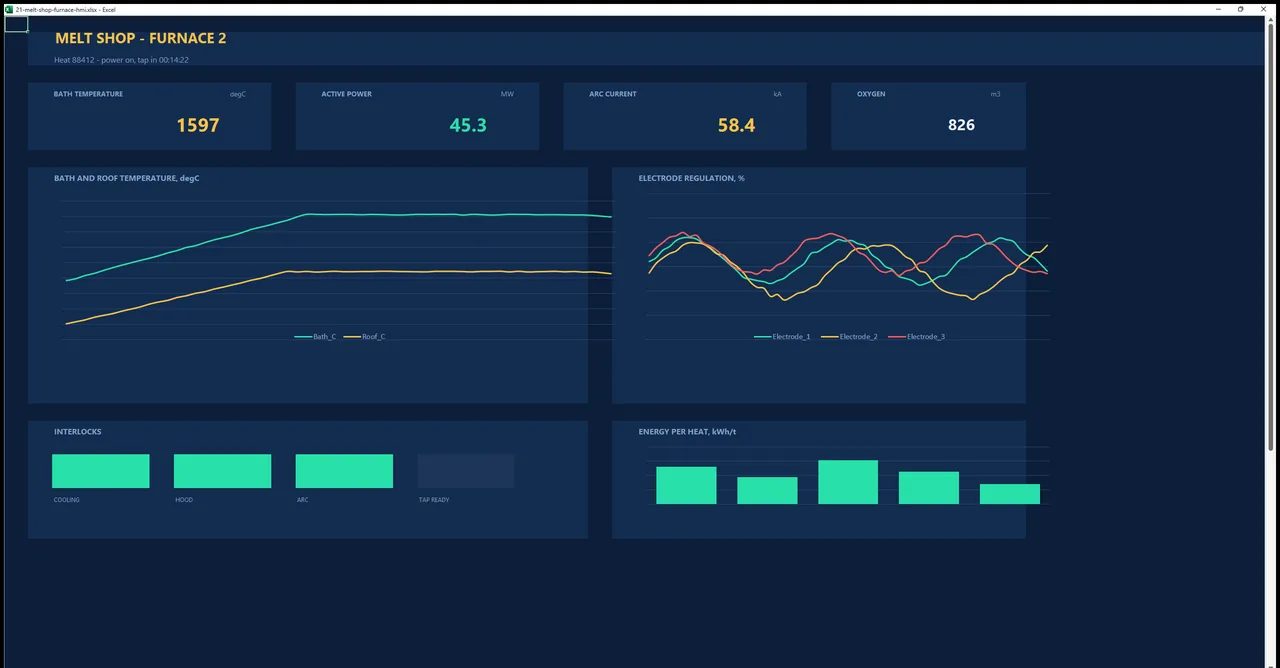This screenshot has width=1280, height=668.
Task: Select the Electrode_2 legend entry
Action: pyautogui.click(x=849, y=337)
